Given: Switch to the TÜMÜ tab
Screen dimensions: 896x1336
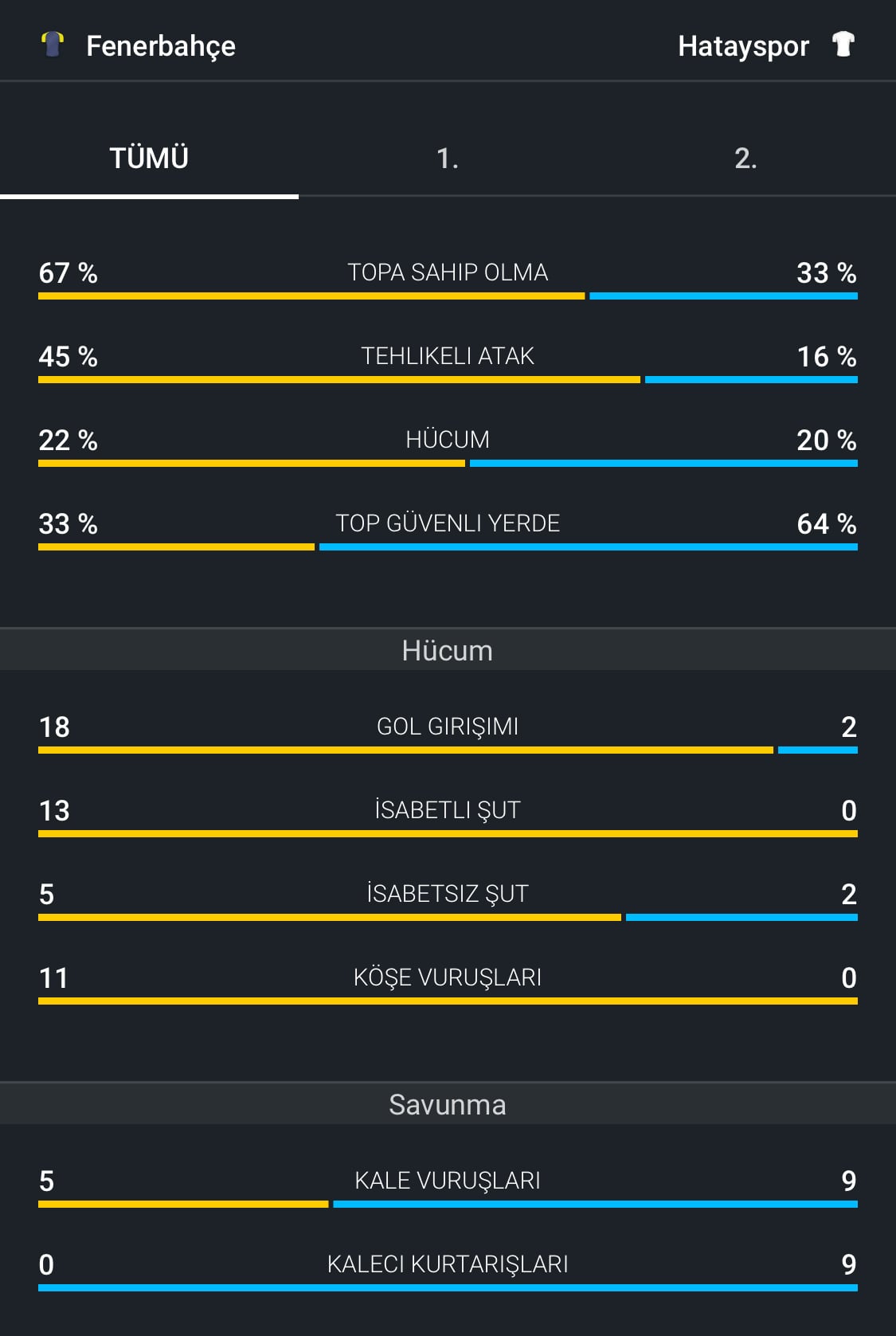Looking at the screenshot, I should pyautogui.click(x=149, y=158).
